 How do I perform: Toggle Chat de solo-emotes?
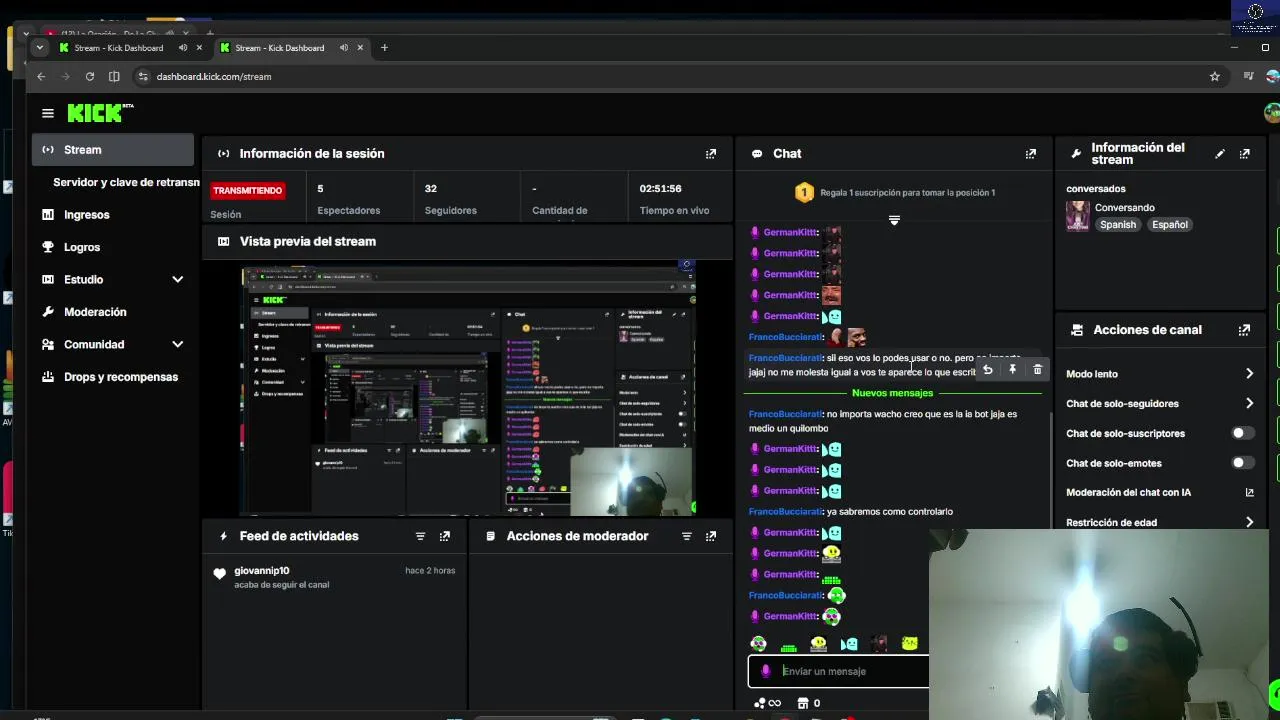(x=1242, y=463)
